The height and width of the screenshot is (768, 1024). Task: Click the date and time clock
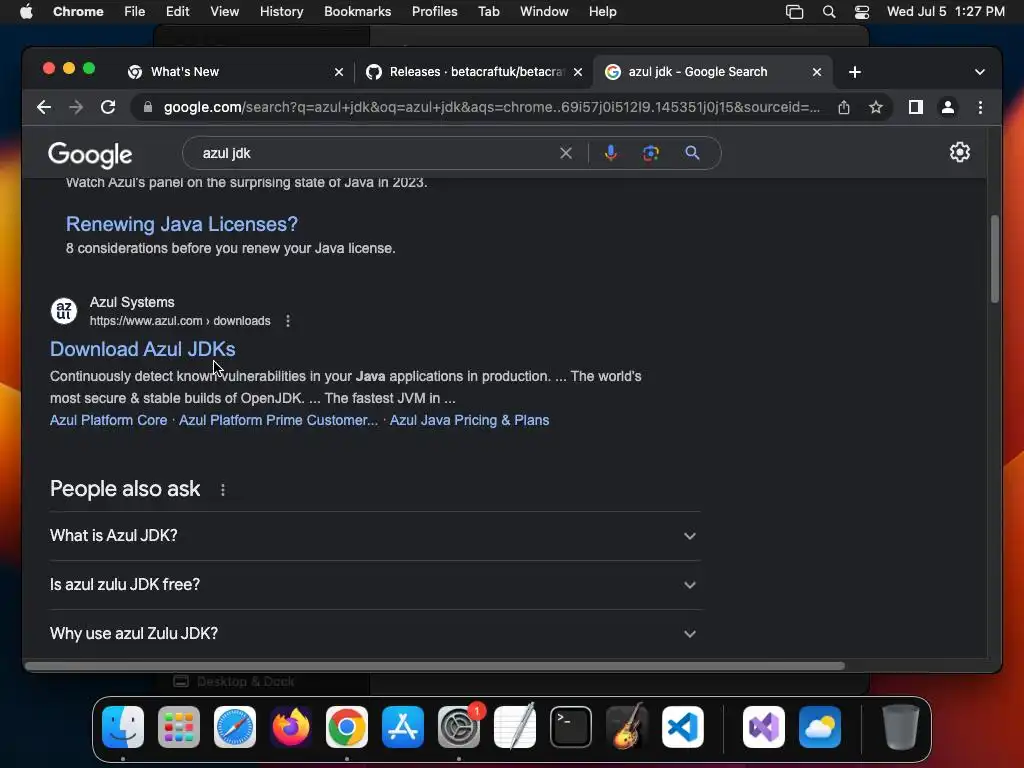tap(945, 12)
